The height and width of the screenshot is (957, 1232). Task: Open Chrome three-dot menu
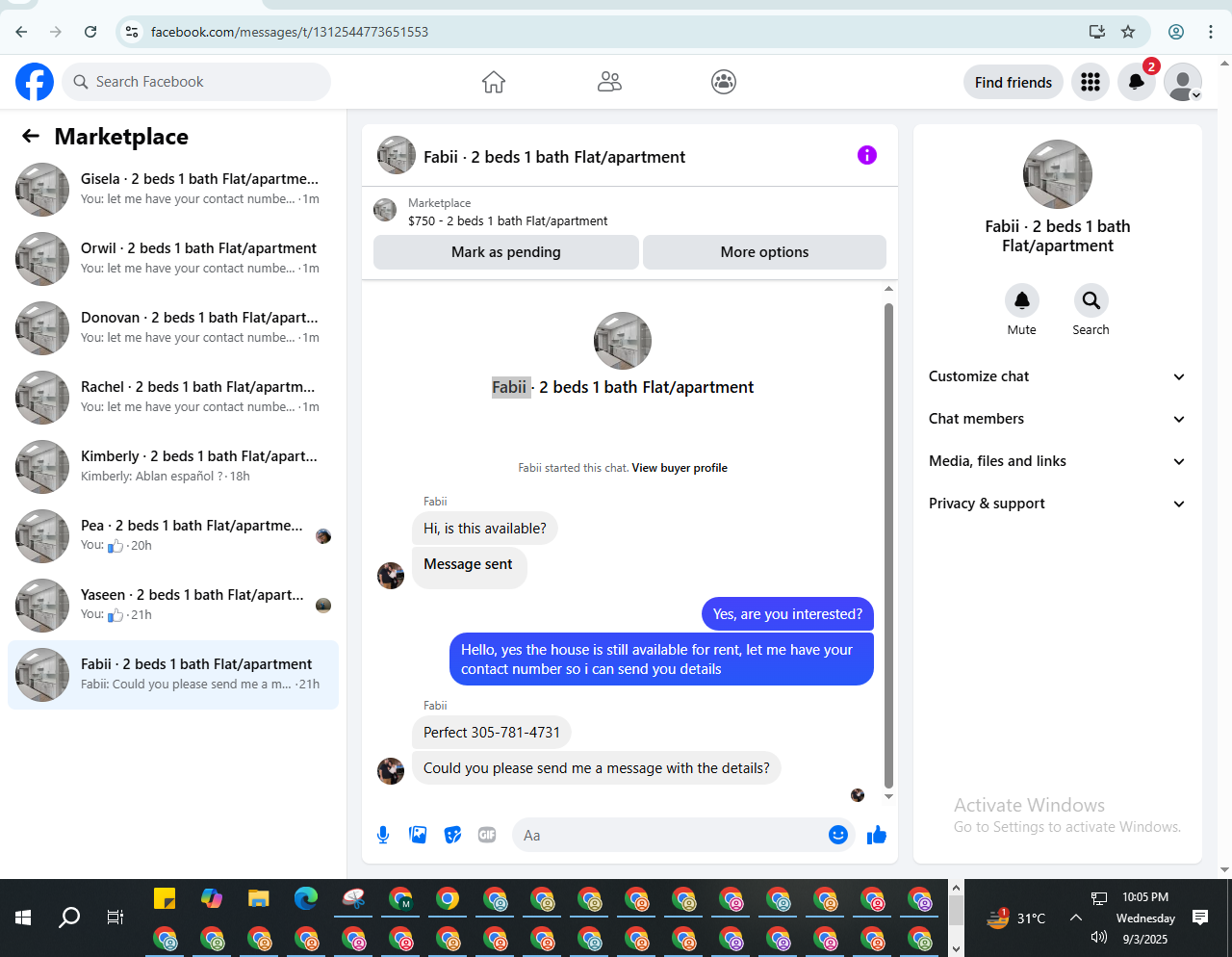point(1211,32)
